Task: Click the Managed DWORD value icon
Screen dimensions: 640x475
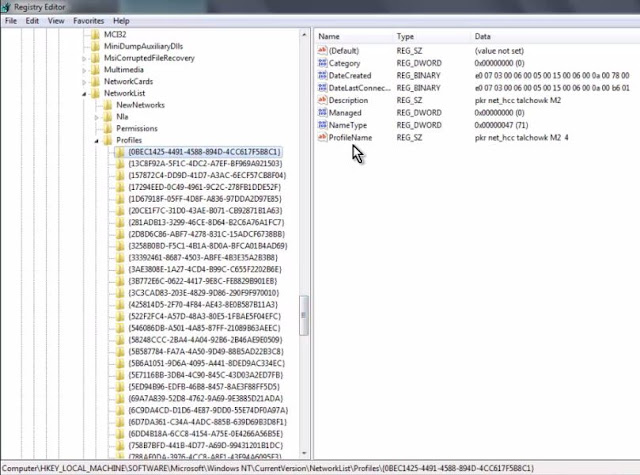Action: click(x=322, y=113)
